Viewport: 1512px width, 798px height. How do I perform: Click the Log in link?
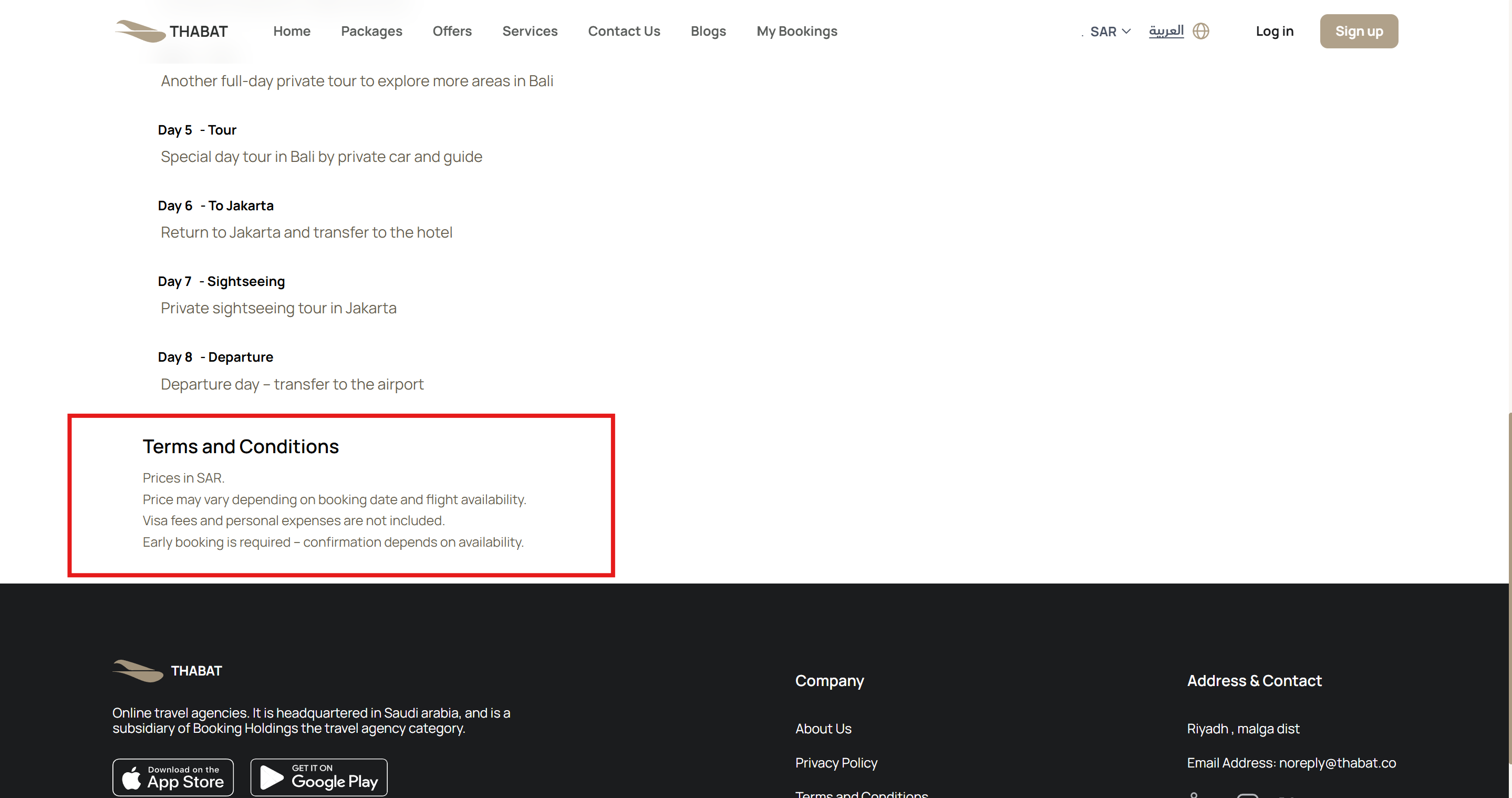[x=1275, y=31]
